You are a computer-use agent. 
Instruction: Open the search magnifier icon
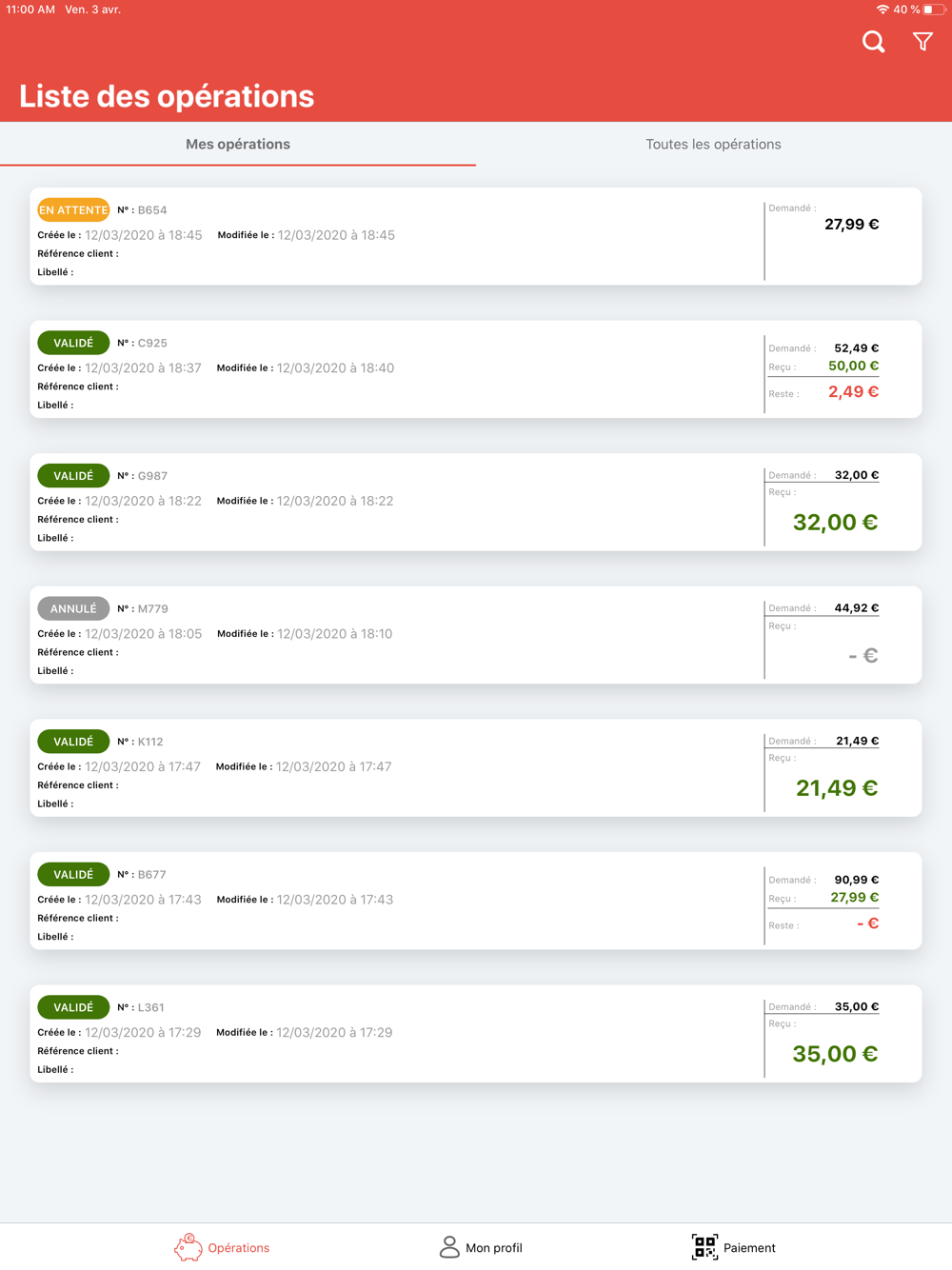click(x=873, y=42)
